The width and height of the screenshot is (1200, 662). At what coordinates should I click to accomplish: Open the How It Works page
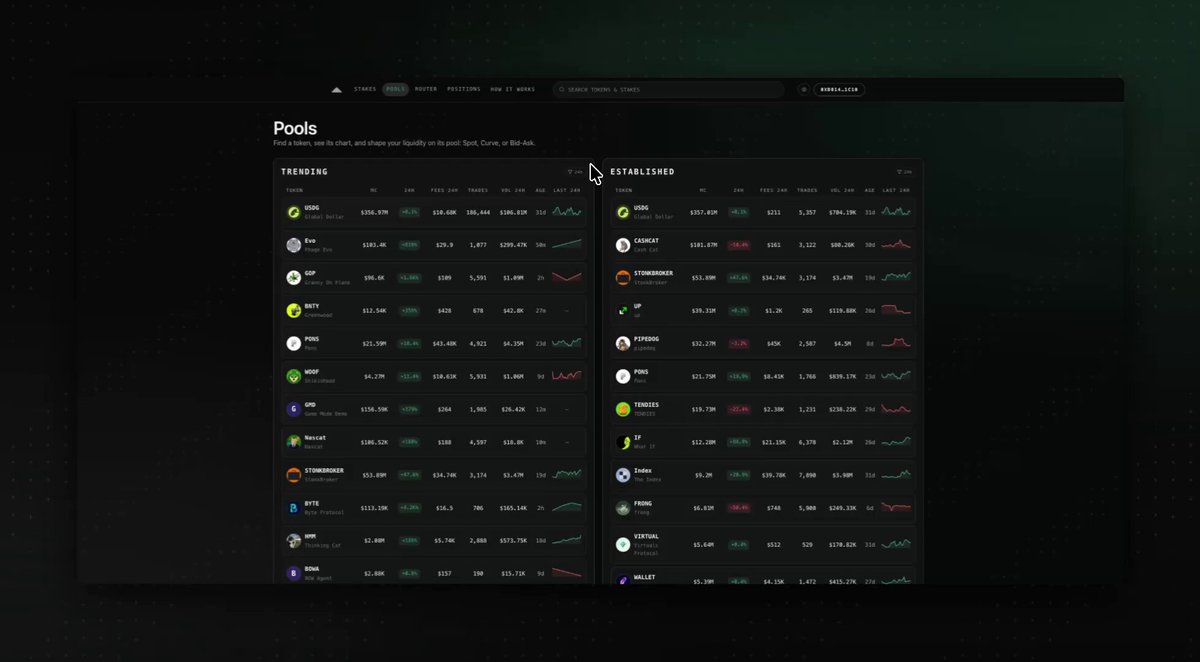[513, 90]
